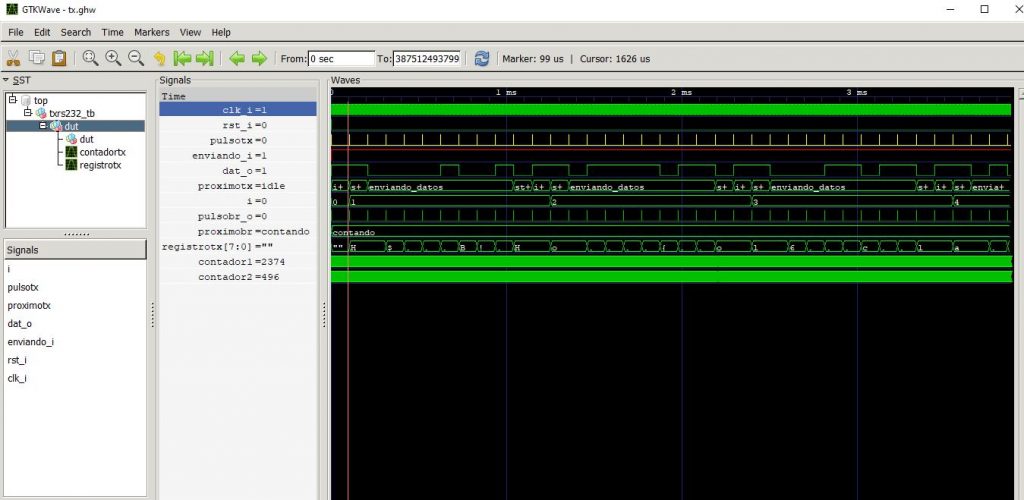The image size is (1024, 500).
Task: Zoom in with the plus magnifier
Action: pos(113,59)
